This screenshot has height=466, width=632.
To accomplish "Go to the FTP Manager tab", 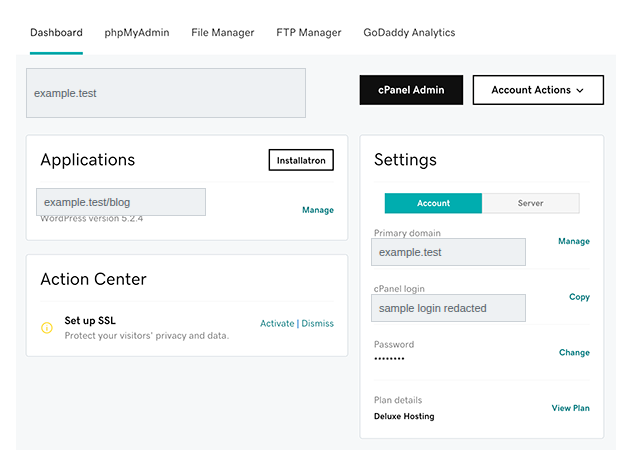I will [x=309, y=33].
